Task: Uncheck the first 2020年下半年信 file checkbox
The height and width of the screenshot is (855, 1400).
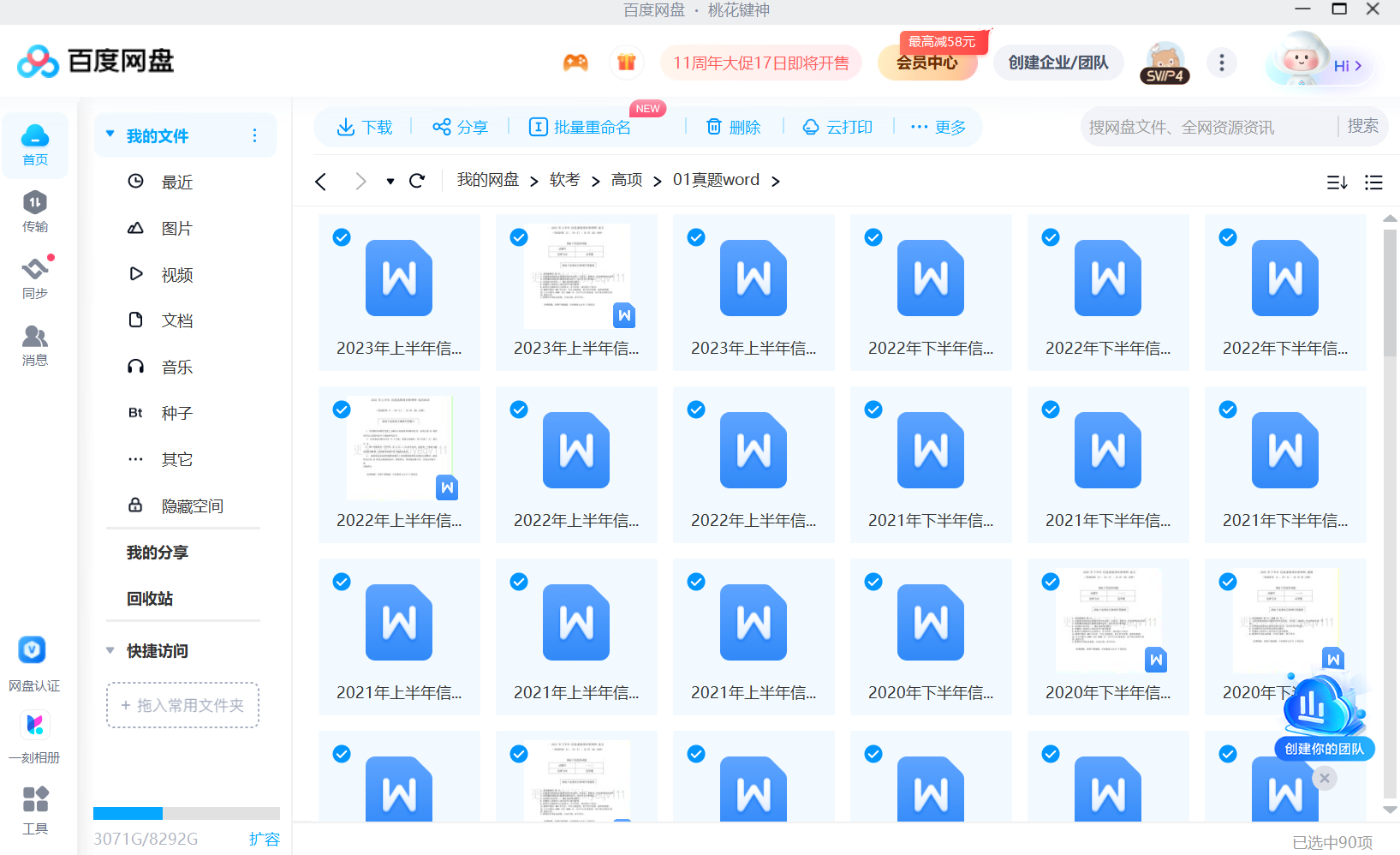Action: coord(873,582)
